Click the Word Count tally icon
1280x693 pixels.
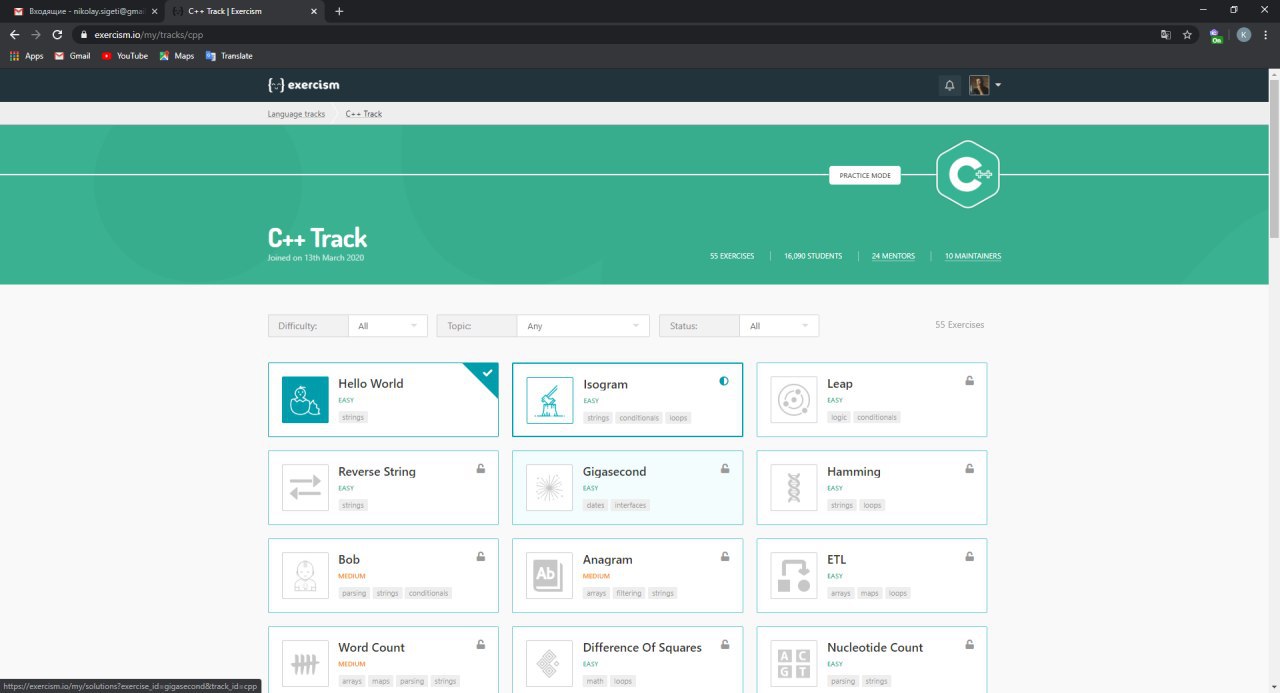[x=305, y=664]
